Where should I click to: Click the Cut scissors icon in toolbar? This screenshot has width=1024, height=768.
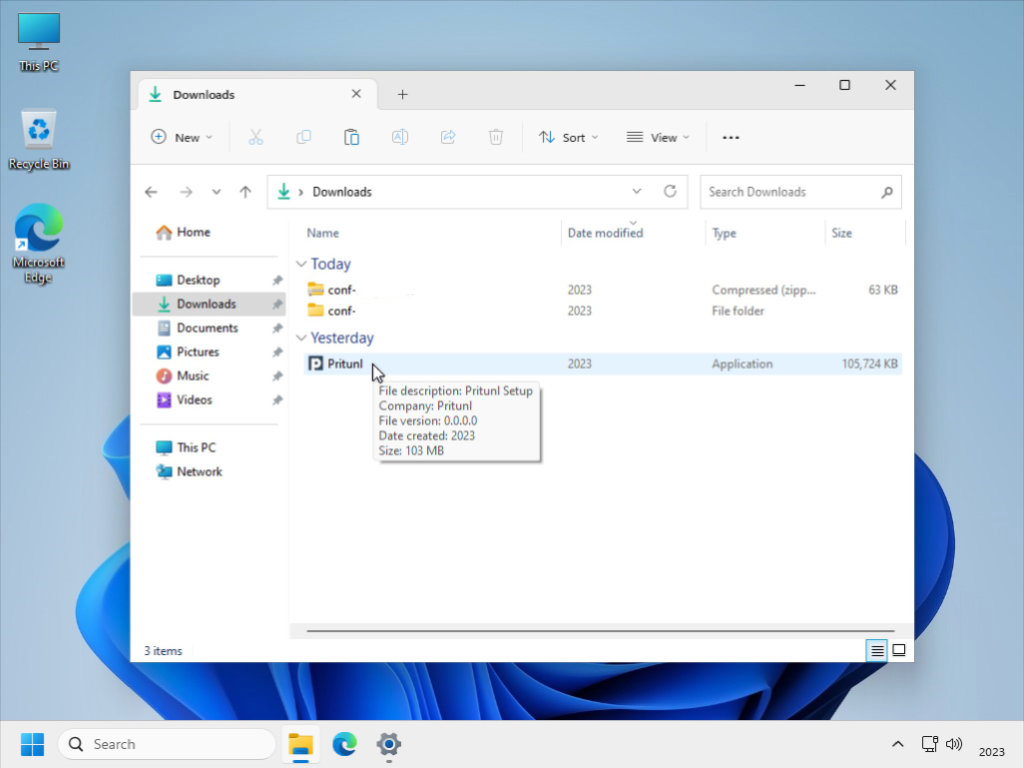255,137
